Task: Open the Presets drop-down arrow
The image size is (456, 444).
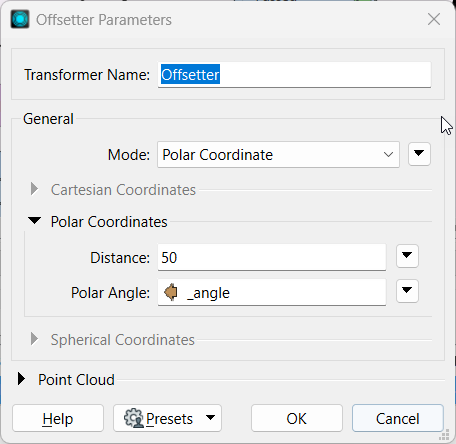Action: point(210,417)
